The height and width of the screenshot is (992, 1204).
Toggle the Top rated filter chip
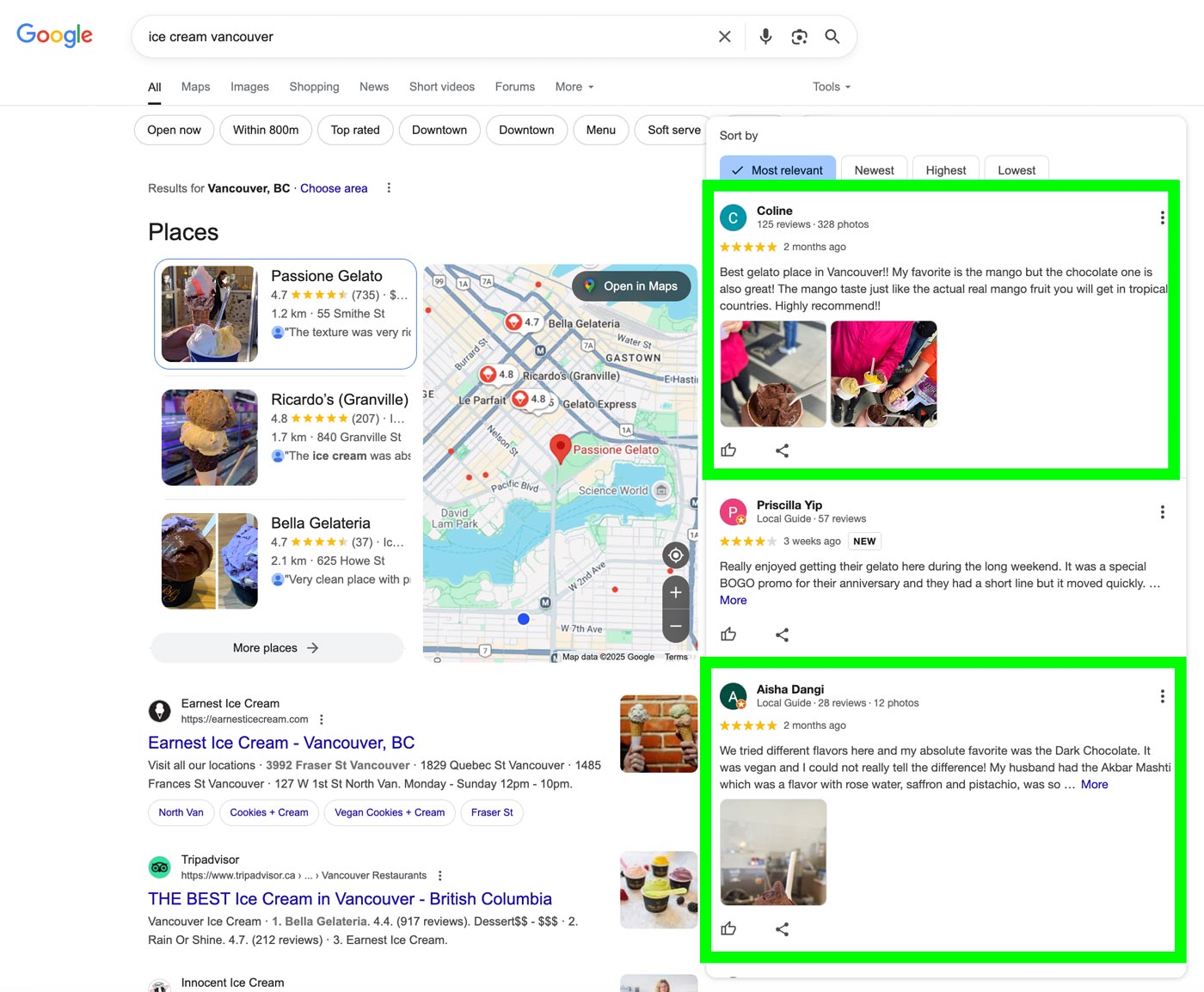pos(355,130)
